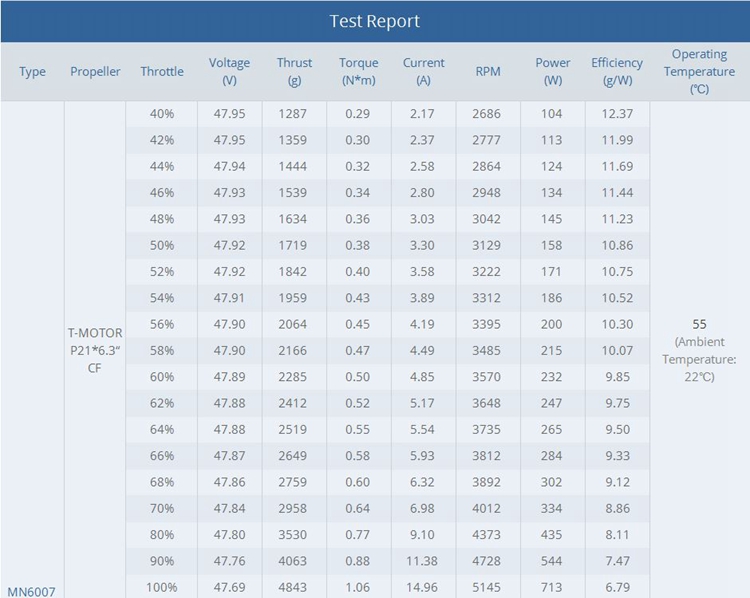The height and width of the screenshot is (598, 750).
Task: Click the MN6007 motor type link
Action: (32, 590)
